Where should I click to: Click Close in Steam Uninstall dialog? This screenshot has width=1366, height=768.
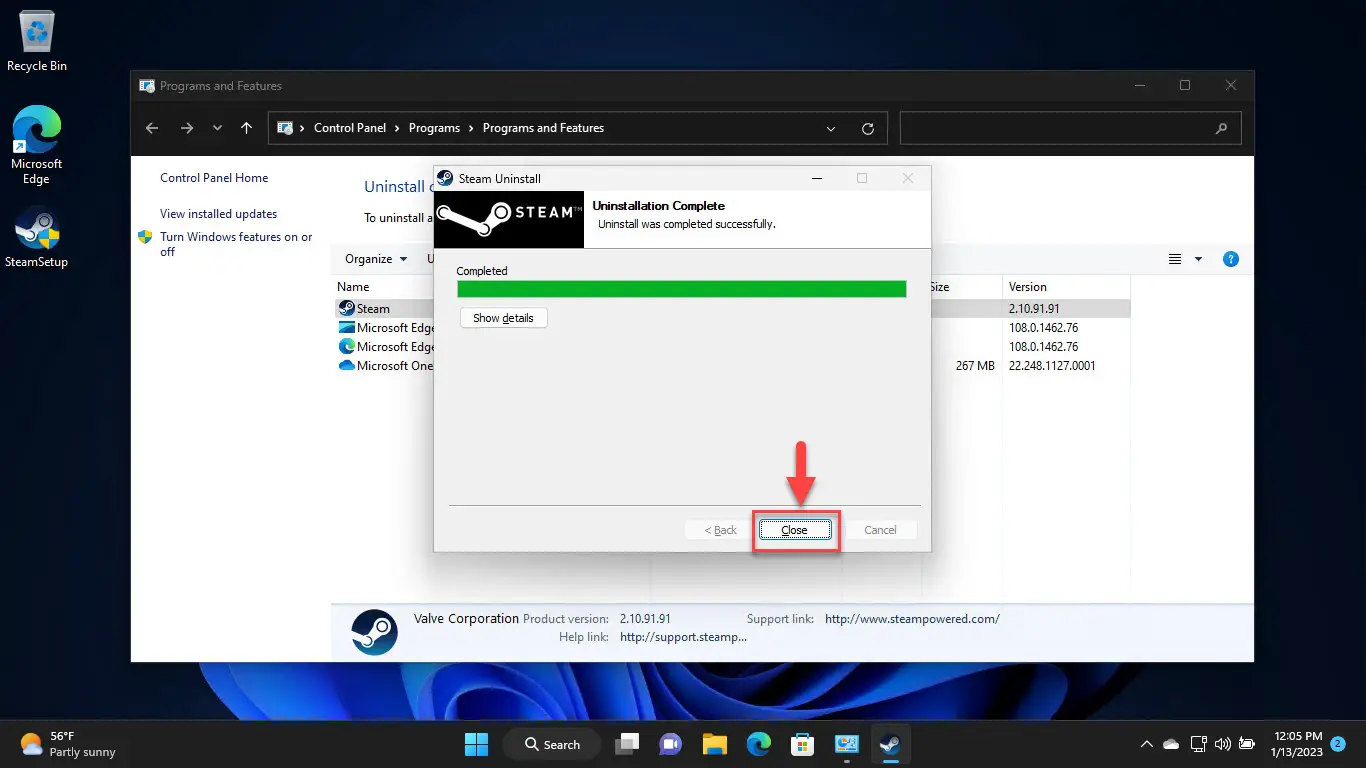794,530
